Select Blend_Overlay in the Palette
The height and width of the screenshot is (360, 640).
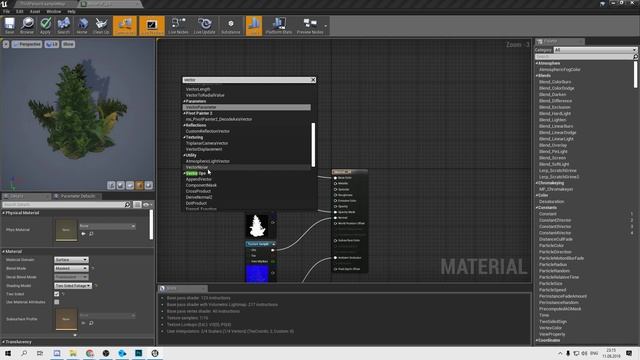[553, 145]
